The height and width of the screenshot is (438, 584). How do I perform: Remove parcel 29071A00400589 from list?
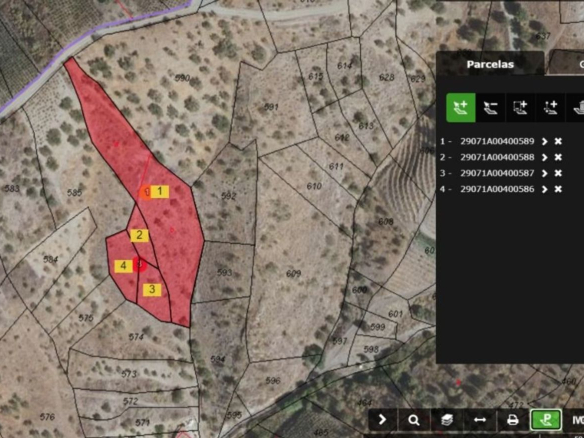[558, 142]
